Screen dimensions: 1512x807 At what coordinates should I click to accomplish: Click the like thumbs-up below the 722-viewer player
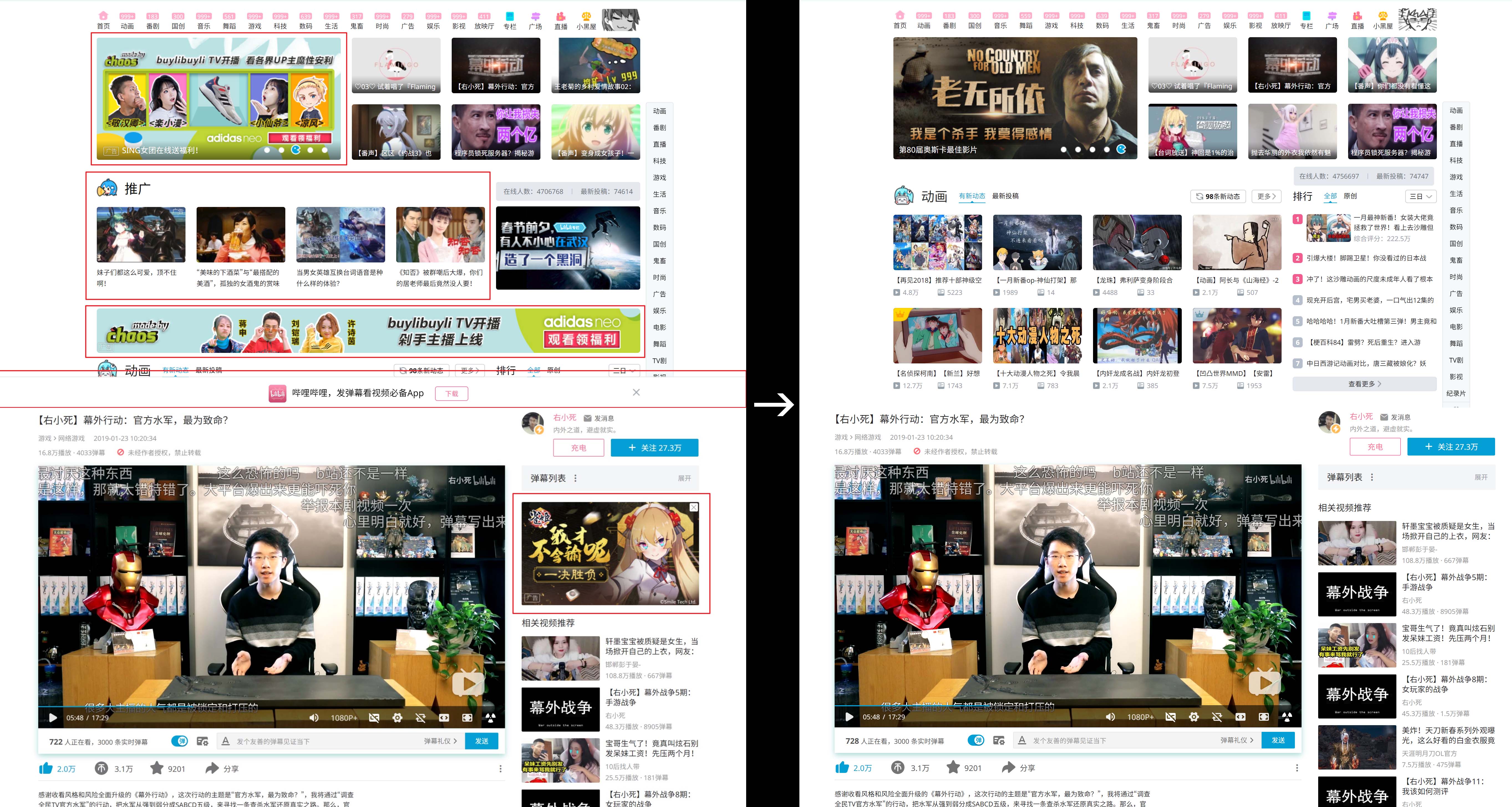click(x=46, y=768)
